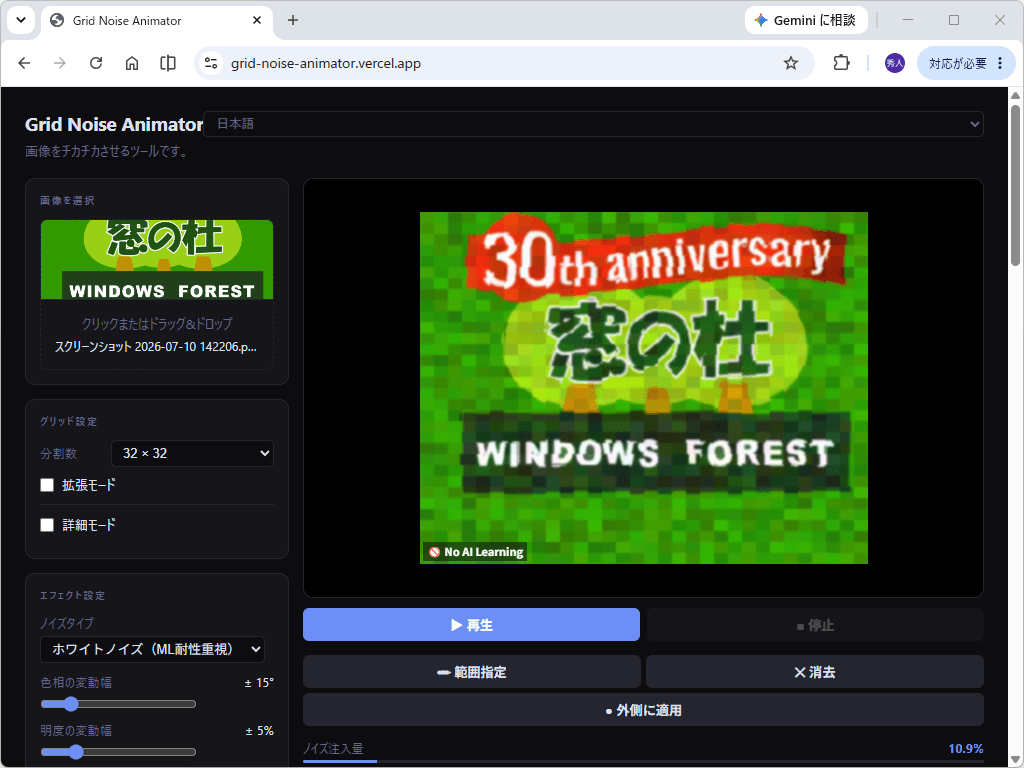Click the forward navigation arrow
This screenshot has height=768, width=1024.
(x=59, y=63)
